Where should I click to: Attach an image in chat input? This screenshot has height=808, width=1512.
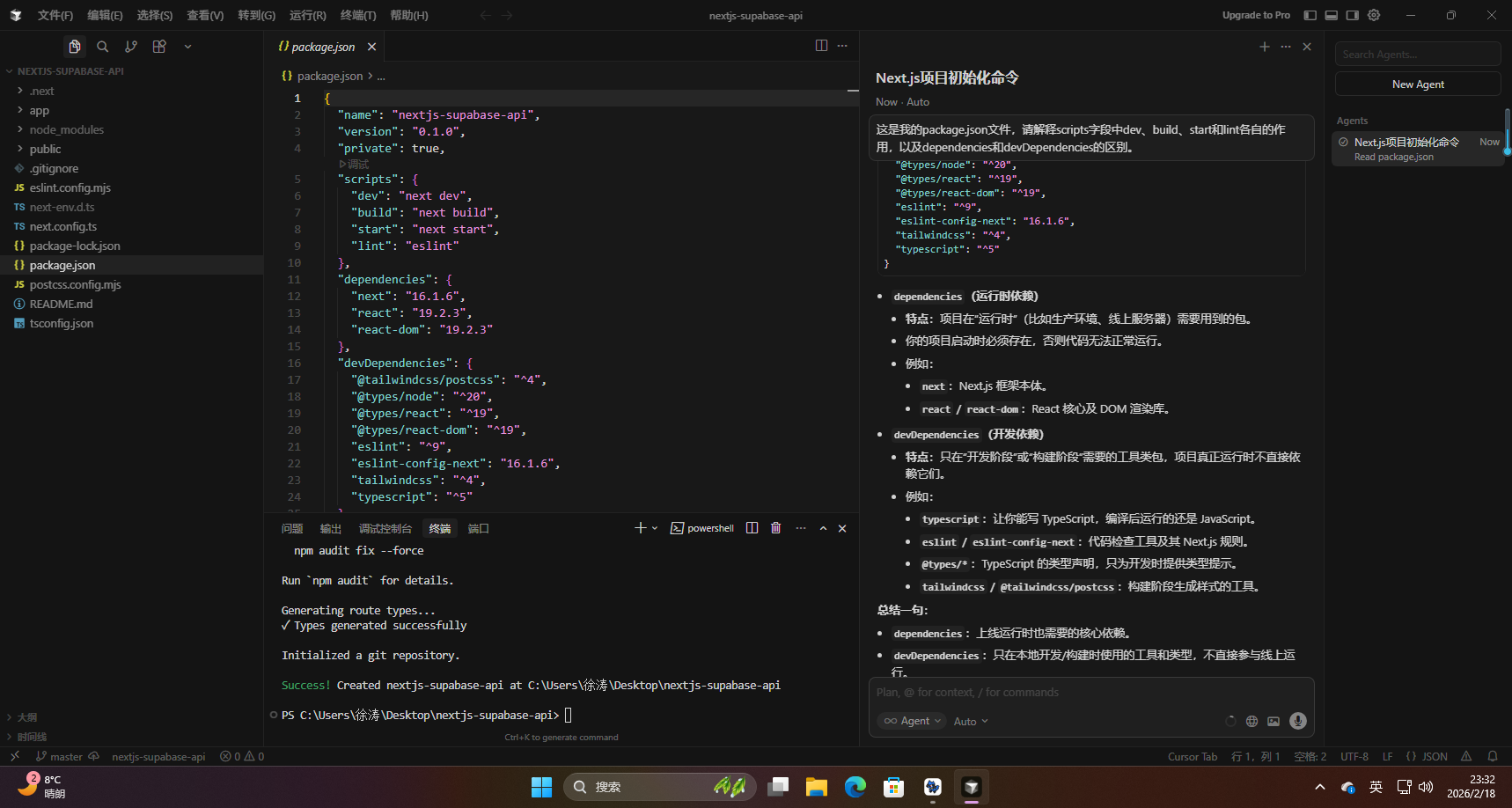coord(1273,721)
